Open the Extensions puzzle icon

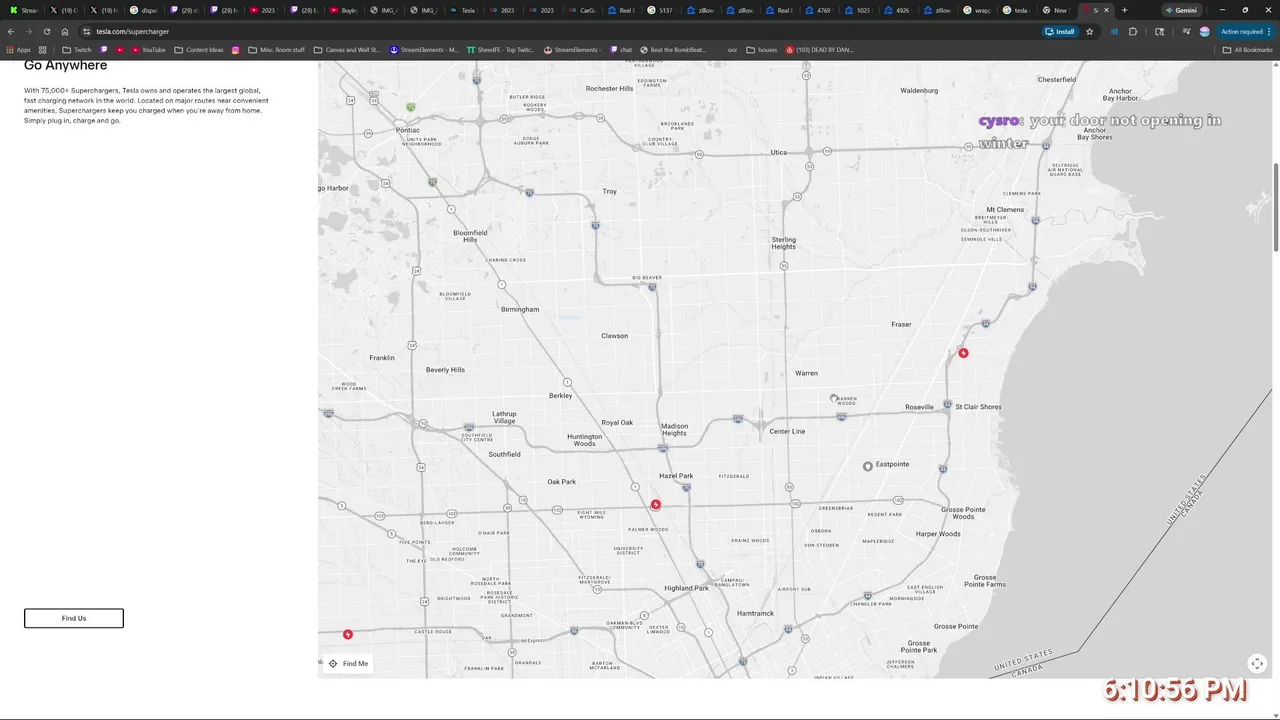coord(1133,31)
